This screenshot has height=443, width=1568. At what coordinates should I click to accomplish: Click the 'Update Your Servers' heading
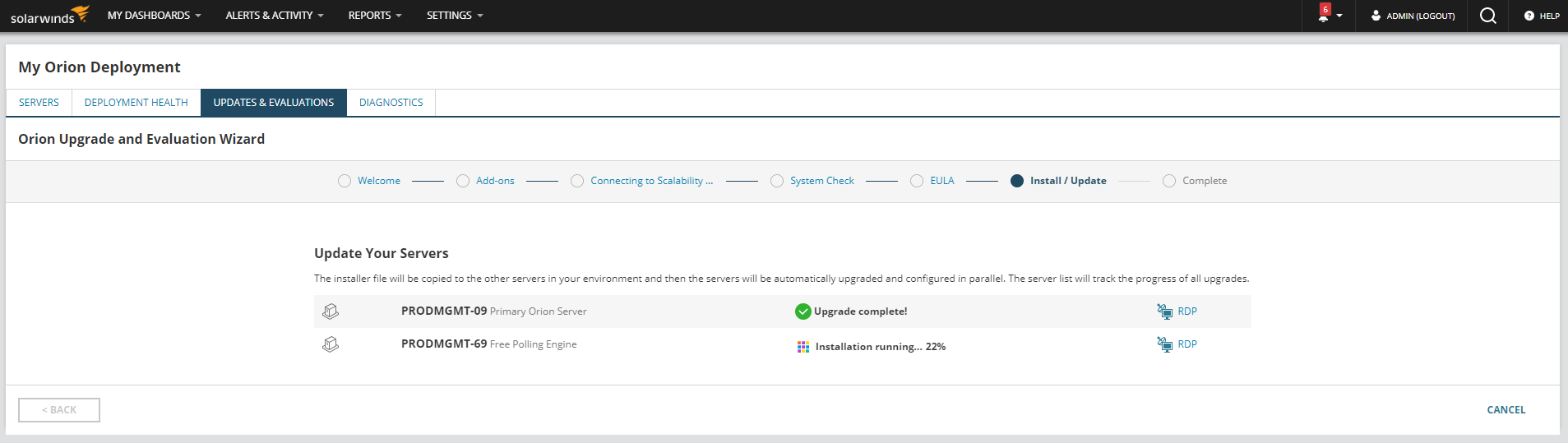click(382, 253)
